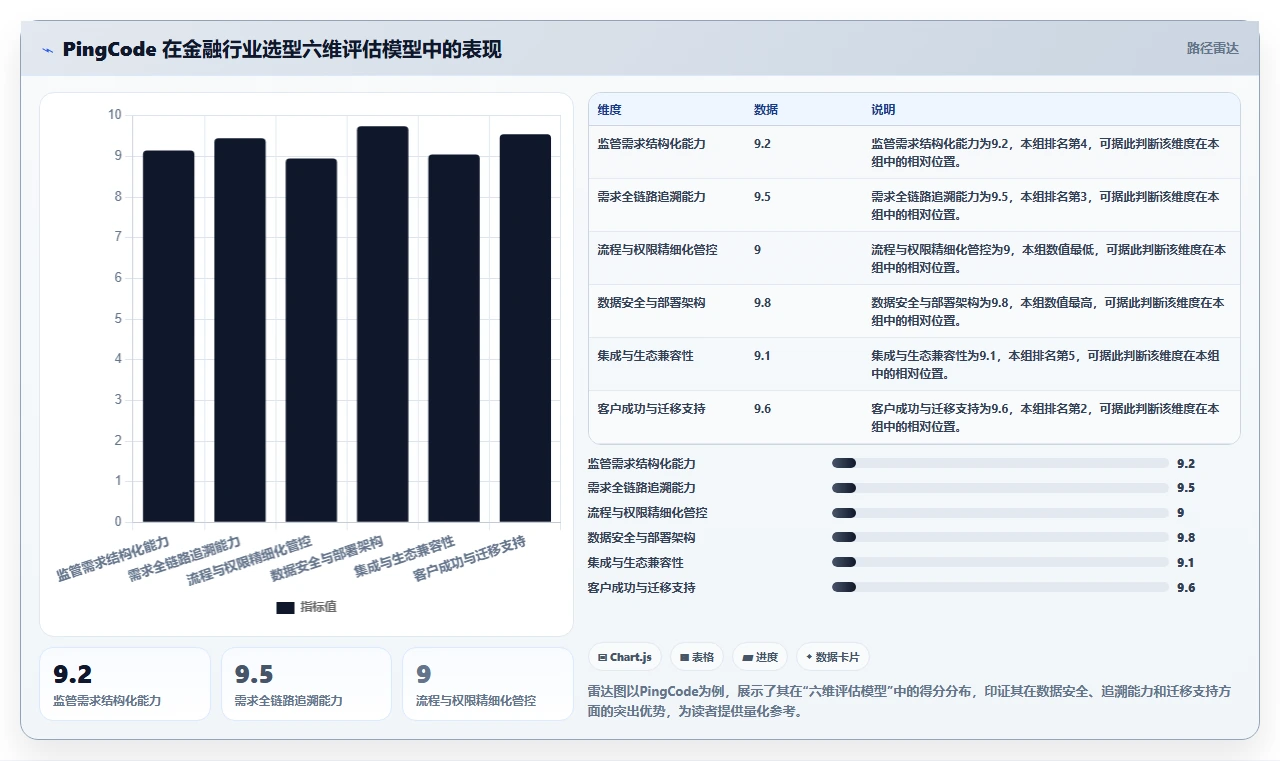Image resolution: width=1280 pixels, height=761 pixels.
Task: Click the legend color box for 指标值
Action: click(285, 608)
